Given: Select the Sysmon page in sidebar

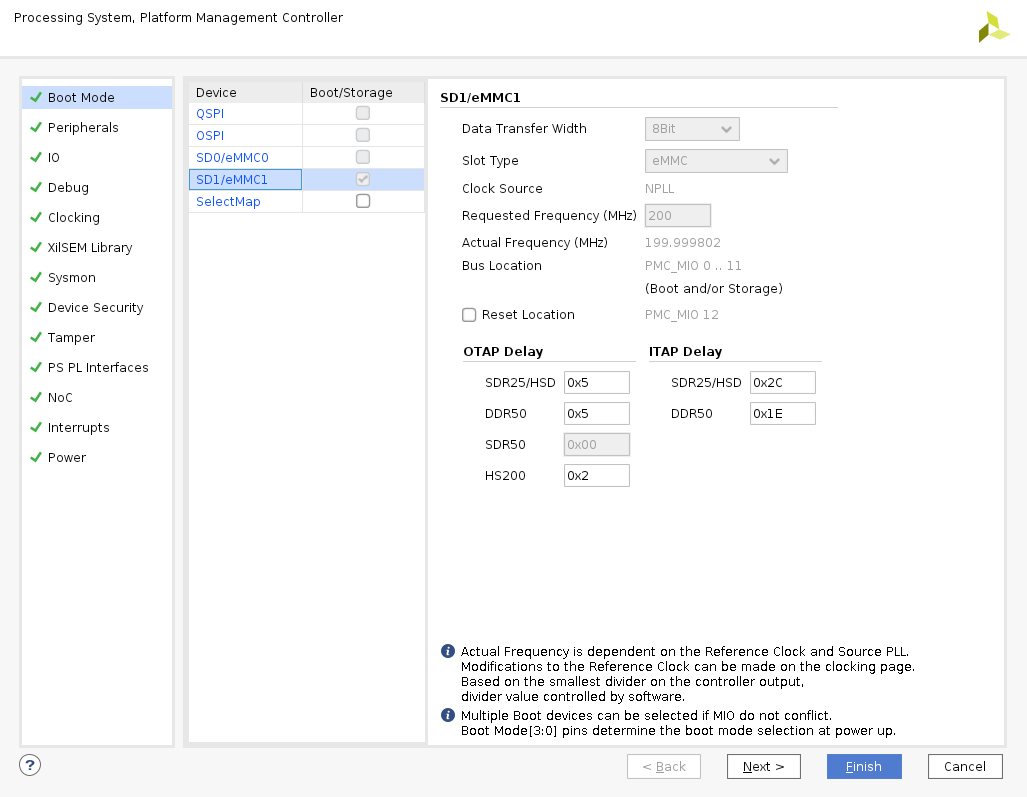Looking at the screenshot, I should click(x=72, y=277).
